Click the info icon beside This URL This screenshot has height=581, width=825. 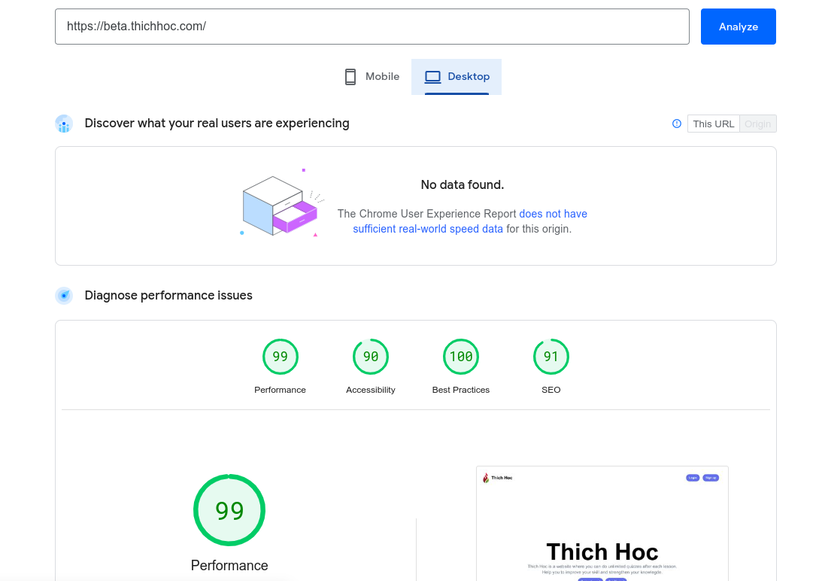click(677, 124)
